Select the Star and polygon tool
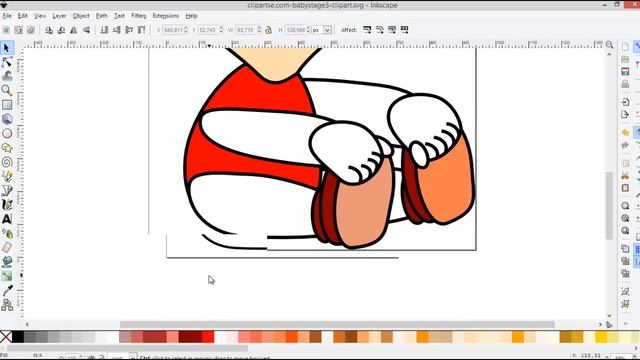This screenshot has height=360, width=640. tap(7, 148)
